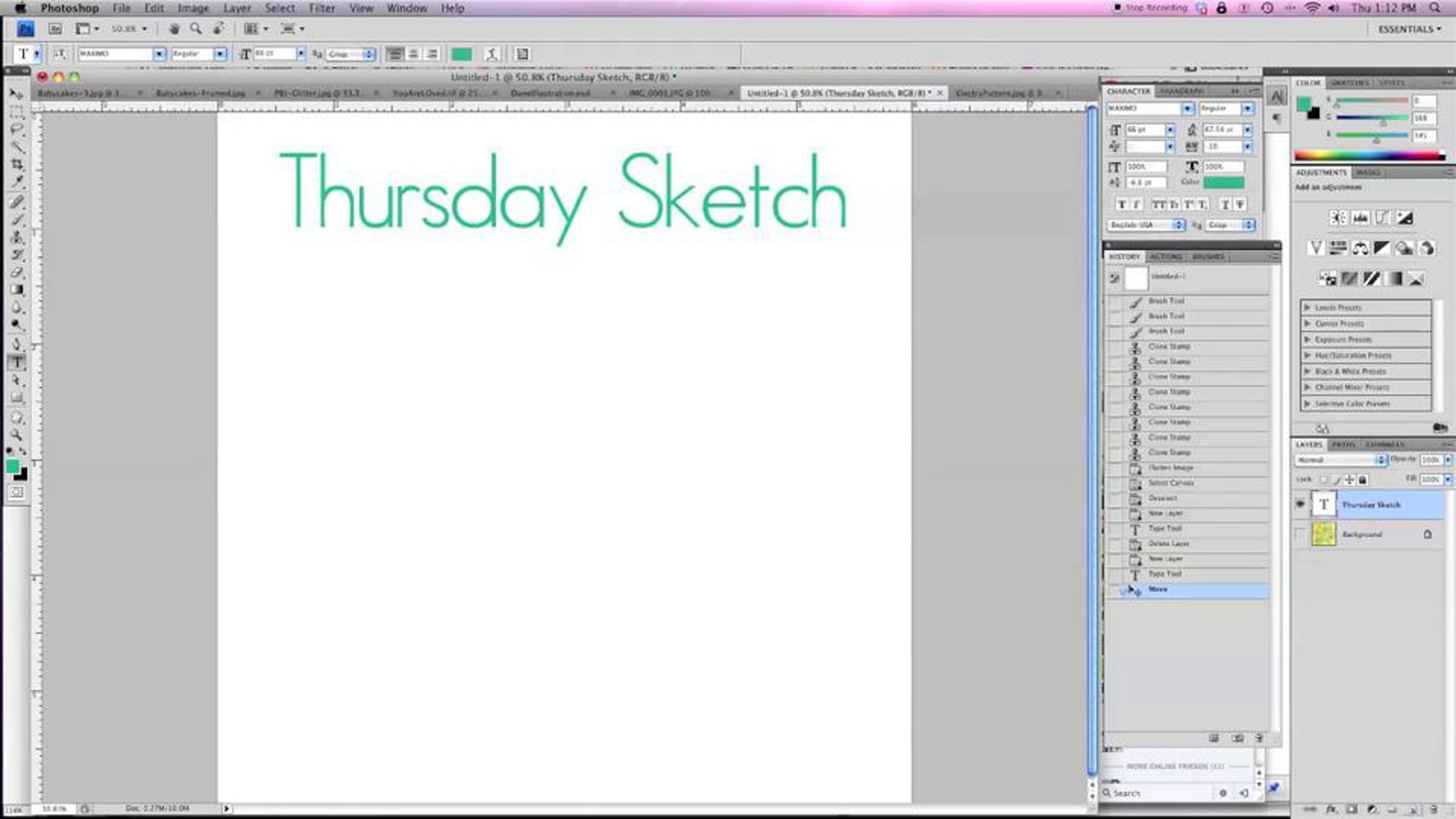Select the Crop tool
This screenshot has height=819, width=1456.
click(17, 164)
